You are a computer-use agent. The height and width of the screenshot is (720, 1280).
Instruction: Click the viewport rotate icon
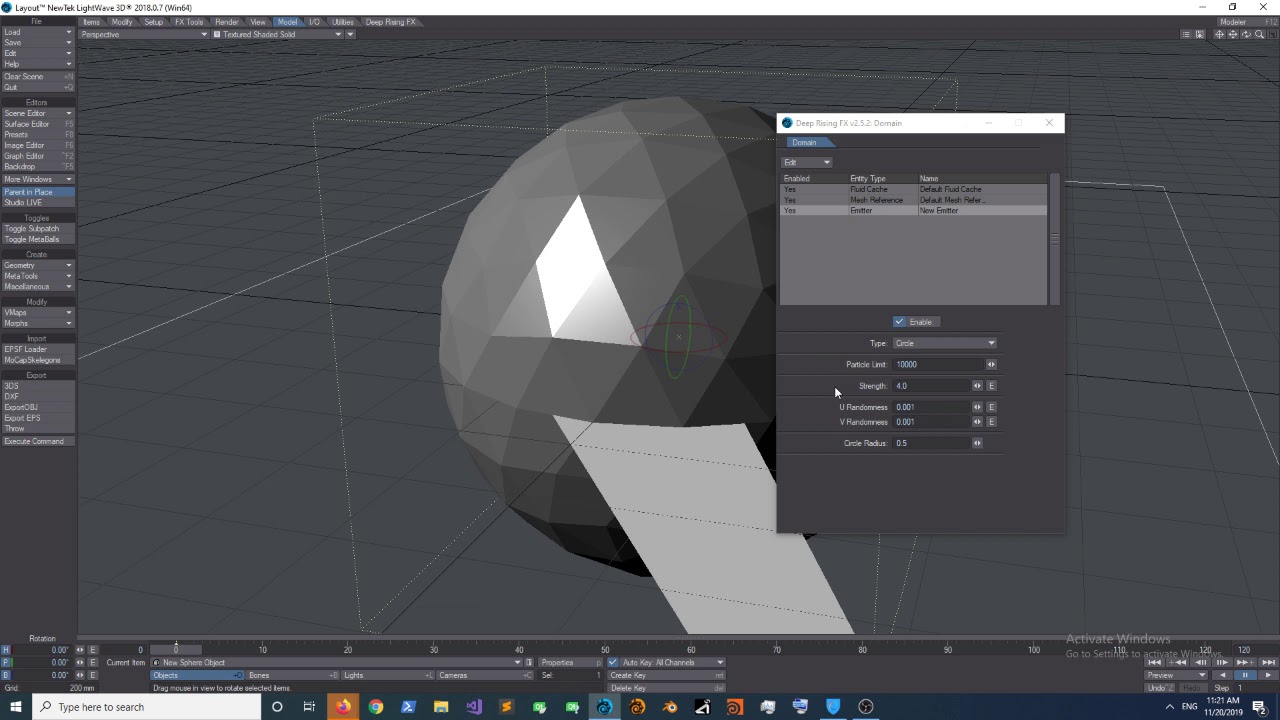1246,34
